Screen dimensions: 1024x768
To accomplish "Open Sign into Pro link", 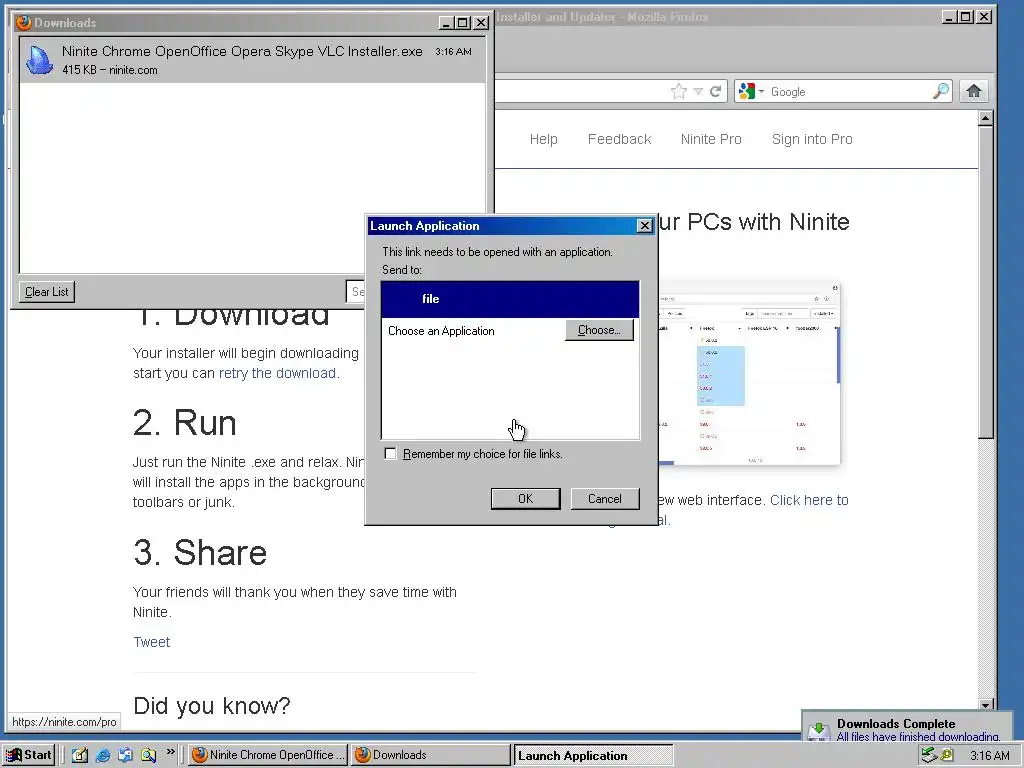I will 812,139.
